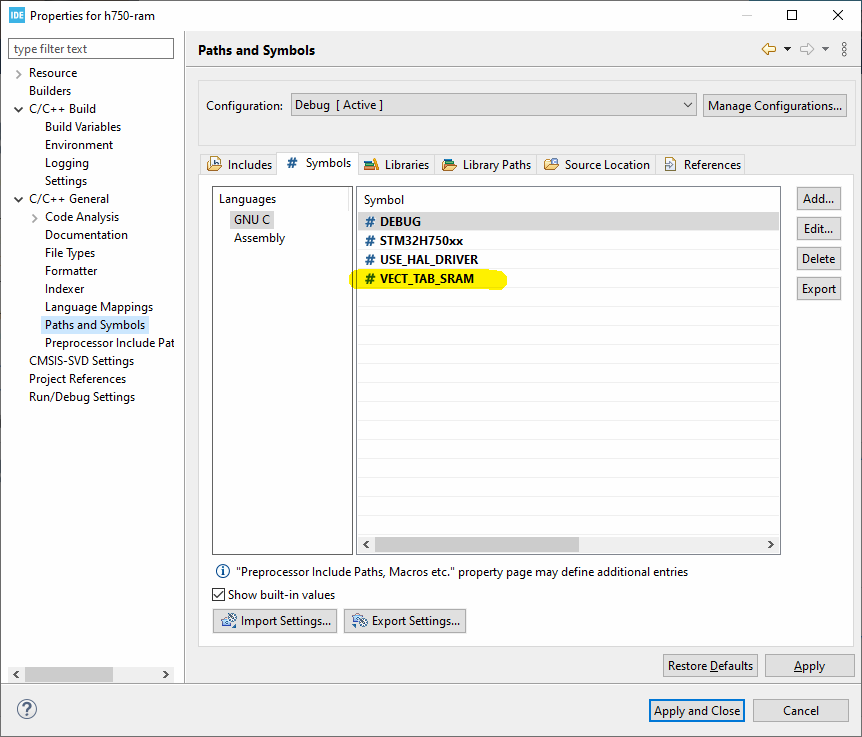
Task: Switch to the Includes tab
Action: (239, 164)
